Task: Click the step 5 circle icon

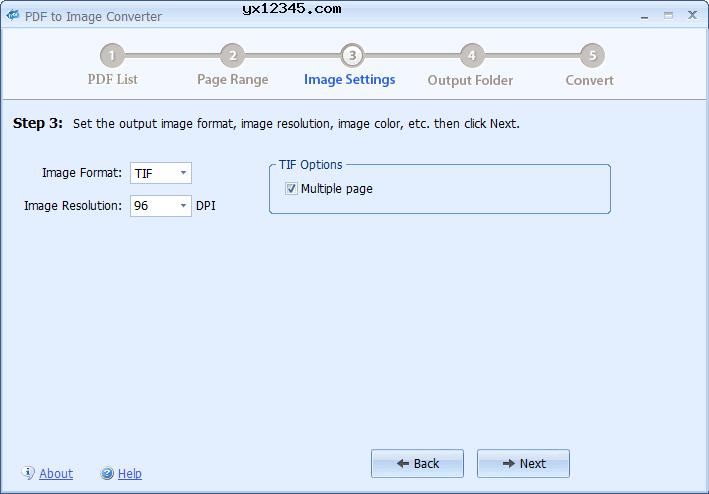Action: (x=592, y=56)
